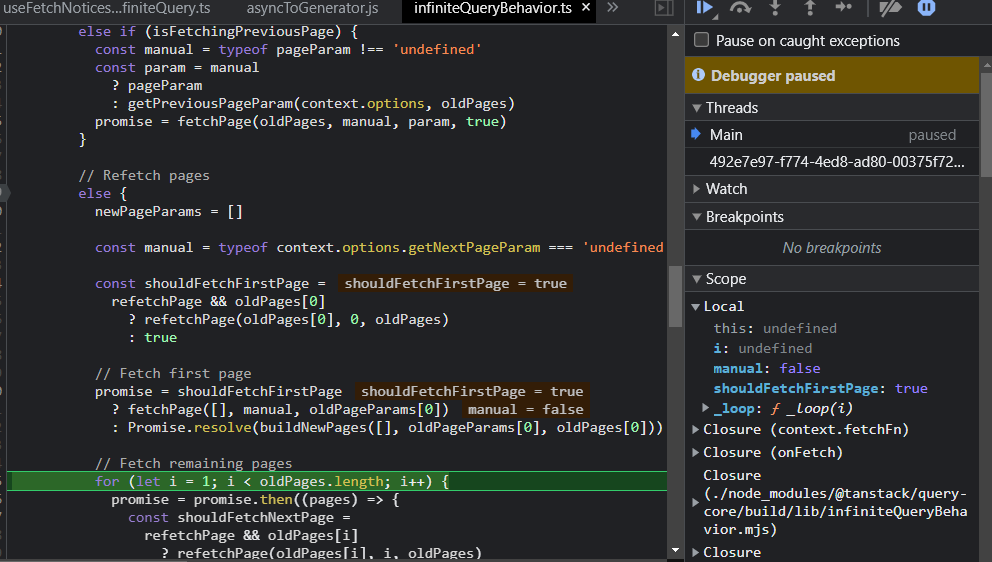Deactivate breakpoints using the slashed tag icon
The image size is (992, 562).
[x=890, y=7]
